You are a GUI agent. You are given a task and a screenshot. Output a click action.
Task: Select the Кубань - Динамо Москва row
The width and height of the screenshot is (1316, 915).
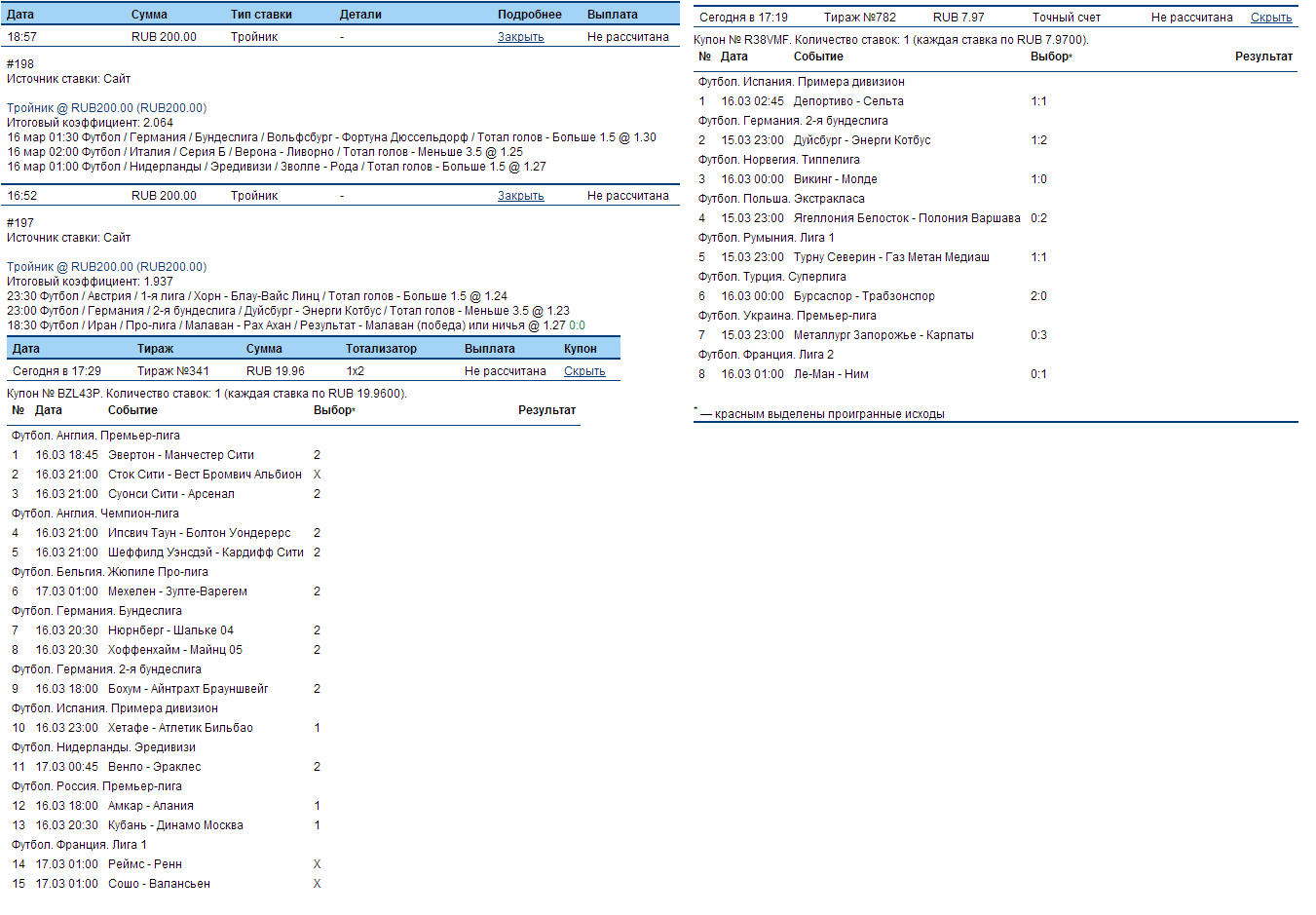[x=293, y=825]
